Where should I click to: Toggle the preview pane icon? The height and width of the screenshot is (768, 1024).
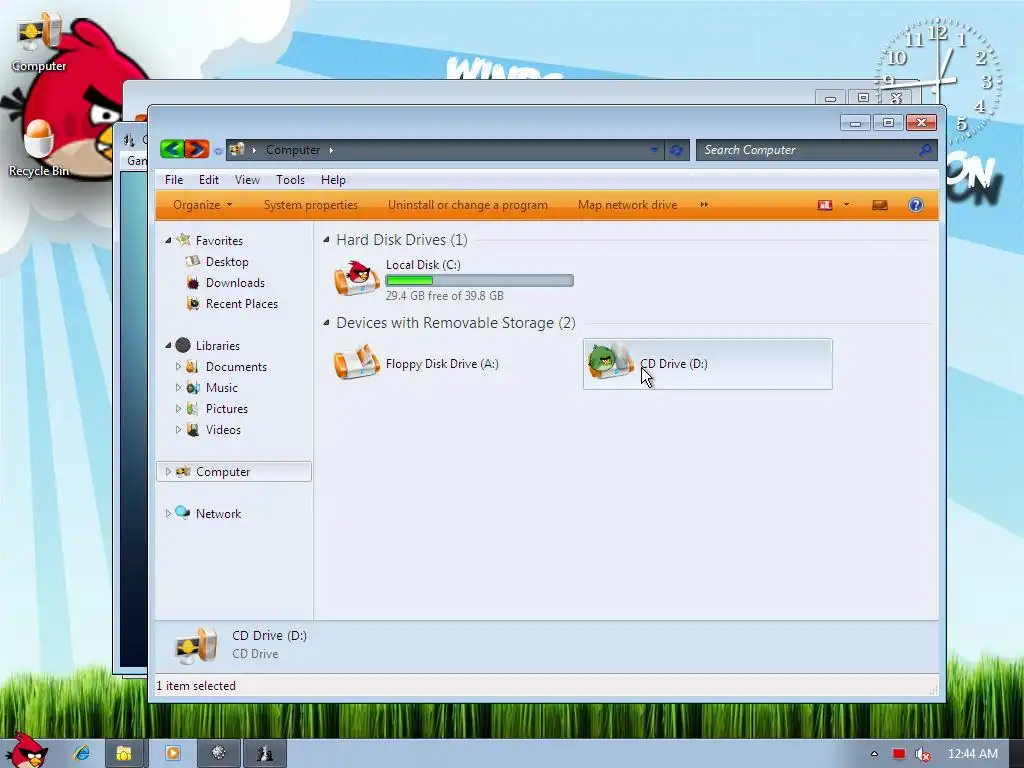click(880, 205)
